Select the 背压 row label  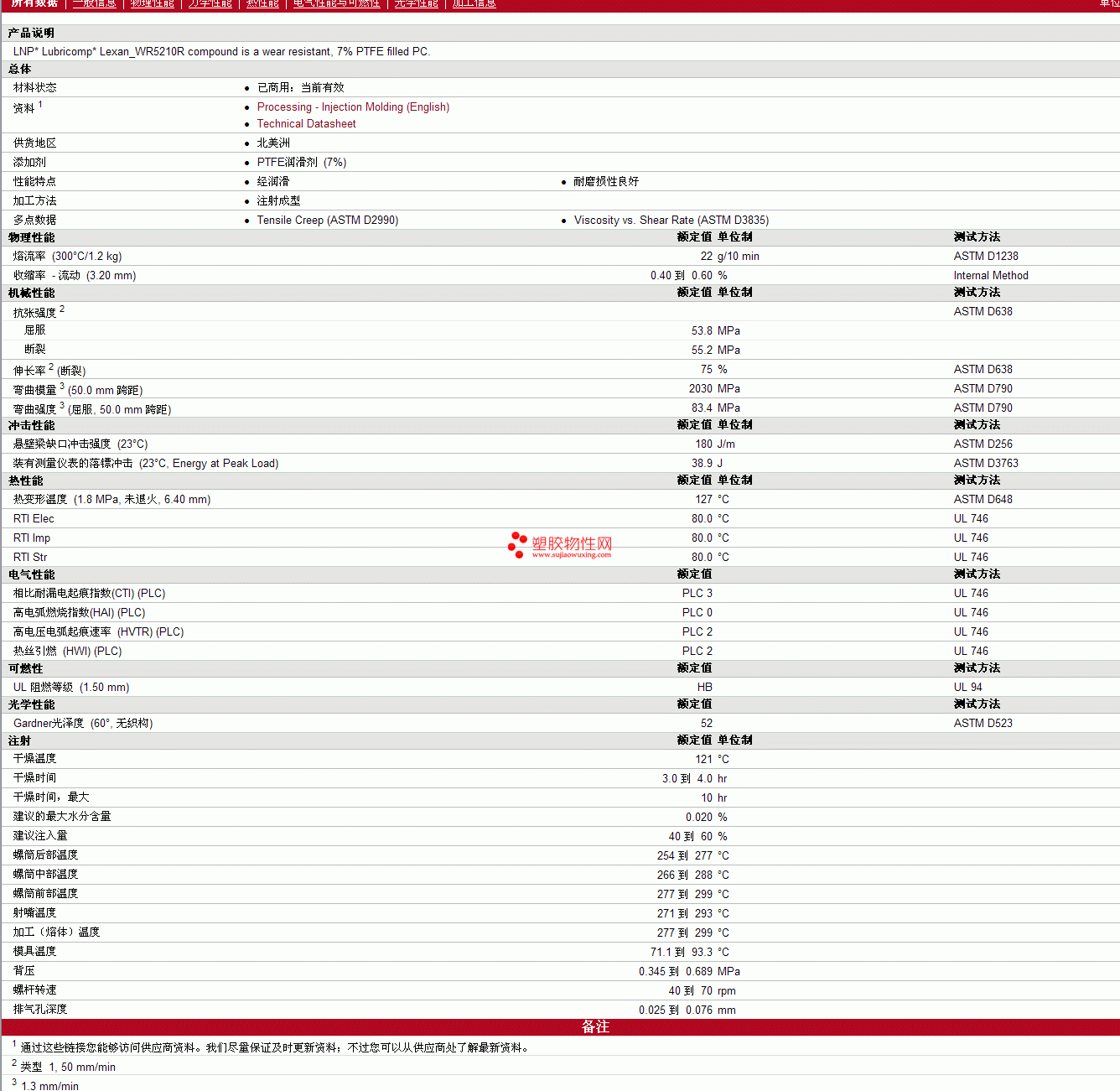[24, 971]
